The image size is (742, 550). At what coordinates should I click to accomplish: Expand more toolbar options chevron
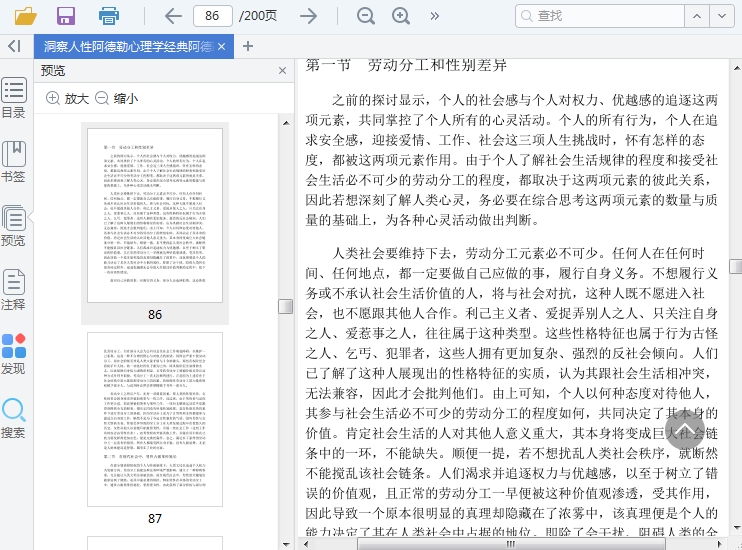(435, 16)
